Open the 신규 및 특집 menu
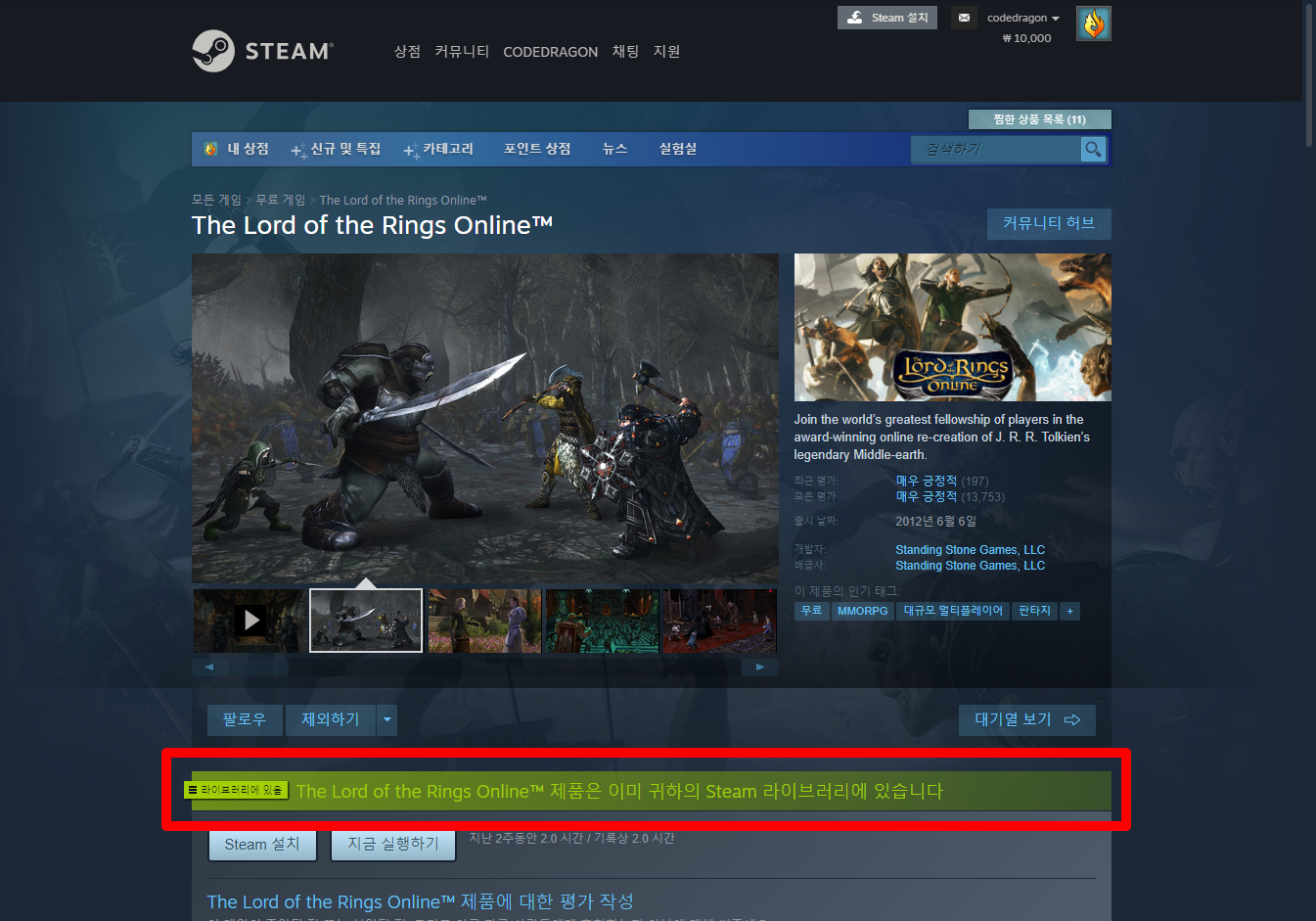This screenshot has height=921, width=1316. (x=337, y=149)
